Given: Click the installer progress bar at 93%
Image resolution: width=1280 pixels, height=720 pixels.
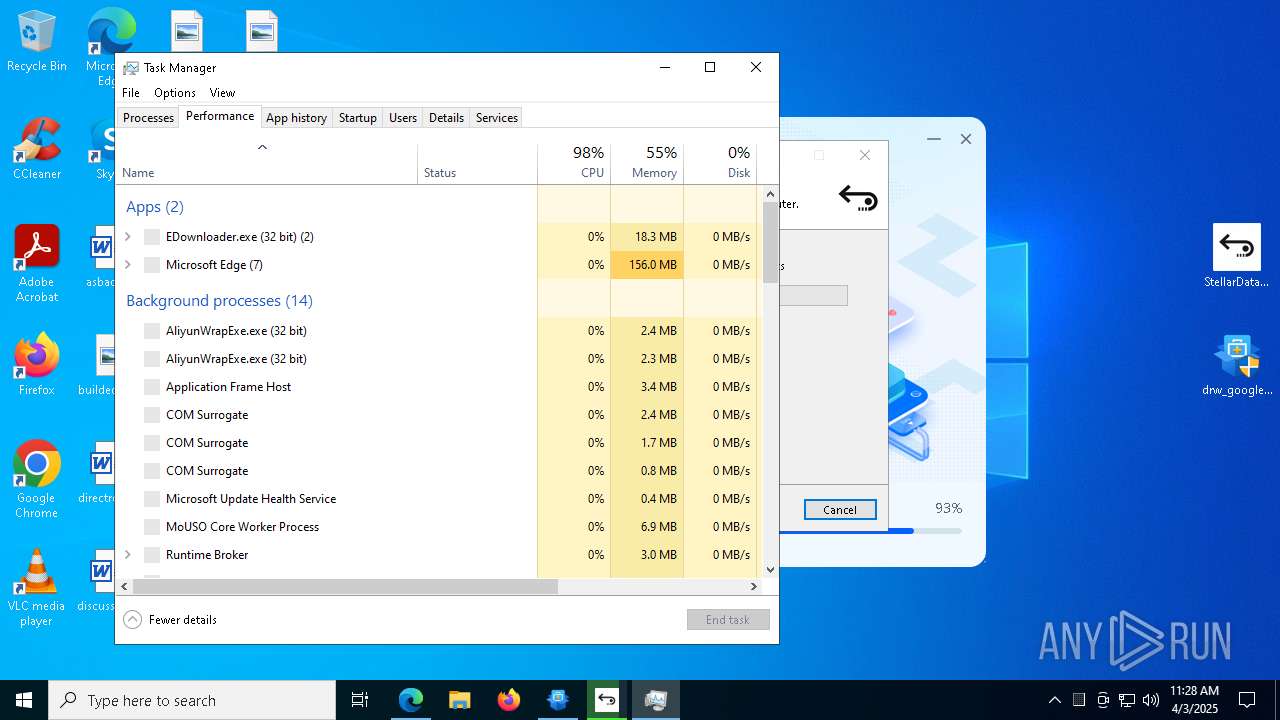Looking at the screenshot, I should 870,531.
